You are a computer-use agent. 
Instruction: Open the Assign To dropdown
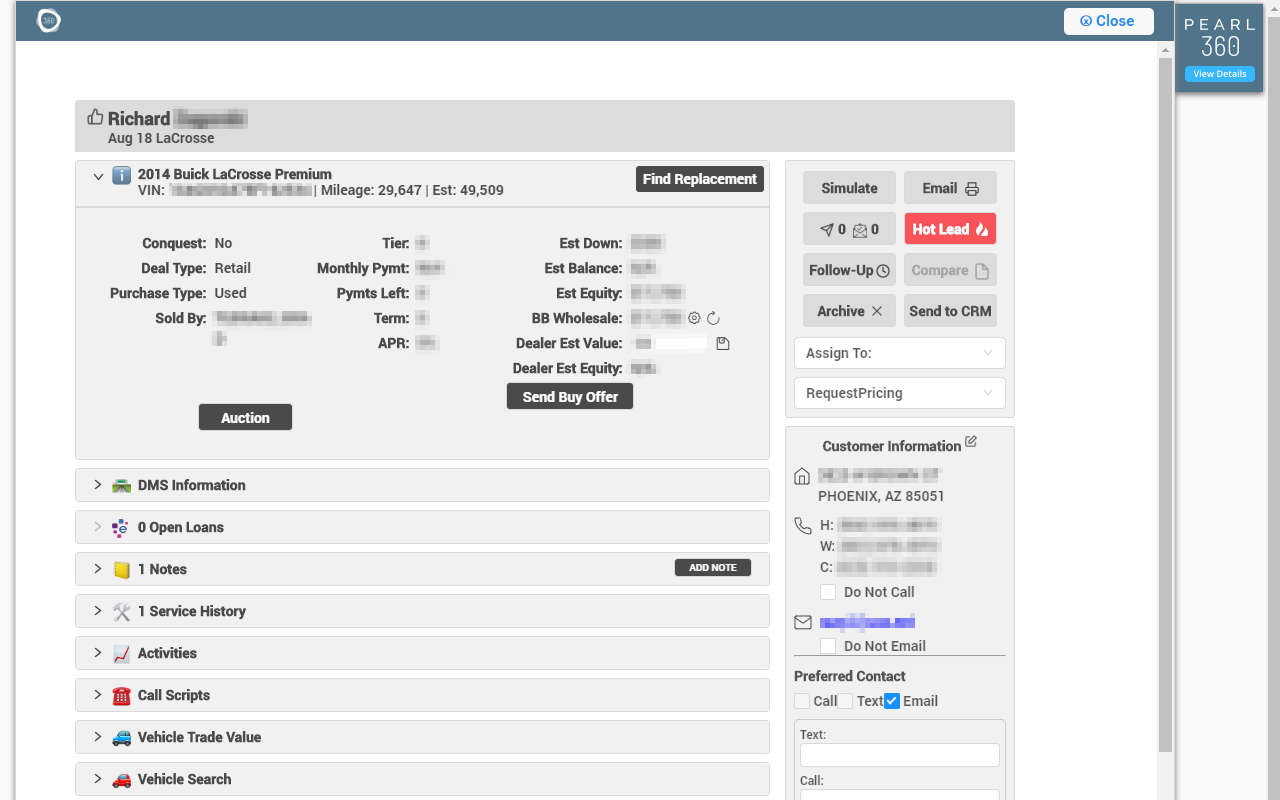[899, 353]
